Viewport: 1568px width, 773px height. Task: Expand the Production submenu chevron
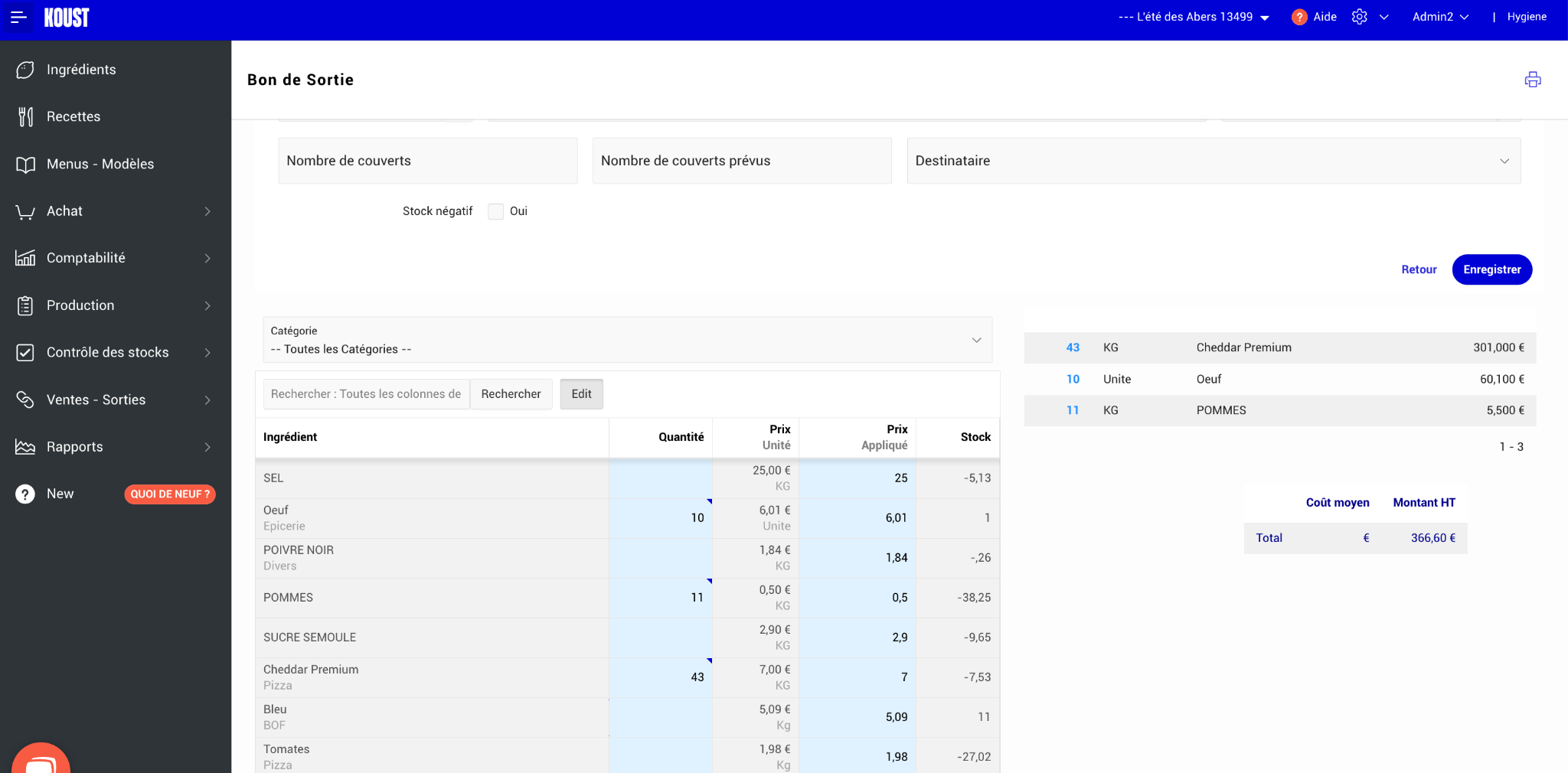click(x=207, y=305)
